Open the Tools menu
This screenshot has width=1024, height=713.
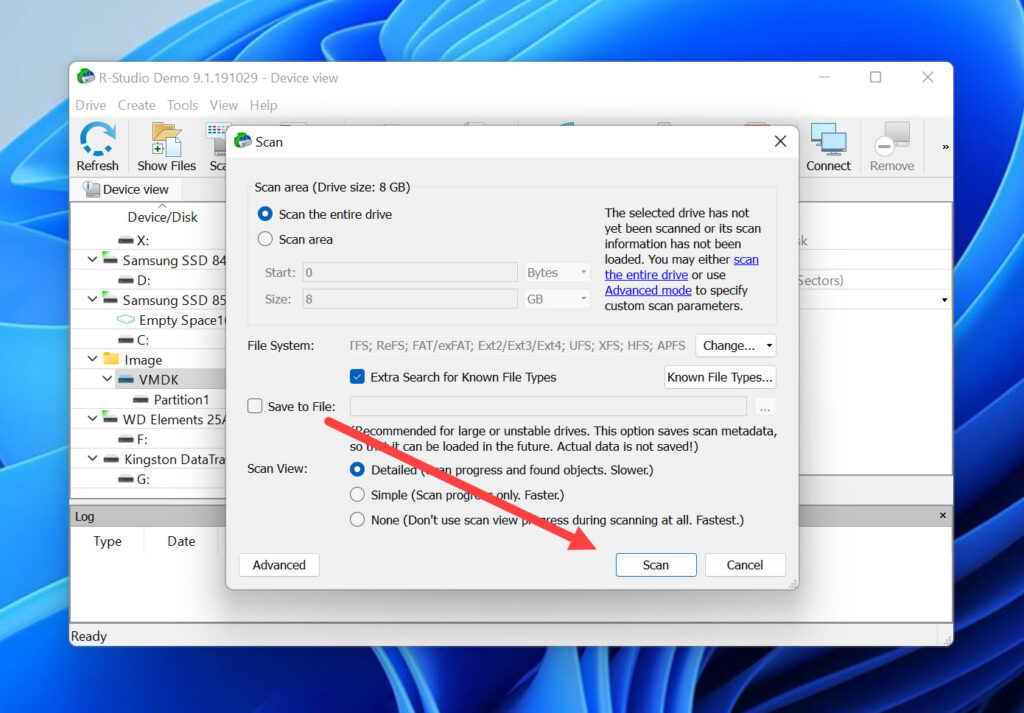click(x=182, y=105)
